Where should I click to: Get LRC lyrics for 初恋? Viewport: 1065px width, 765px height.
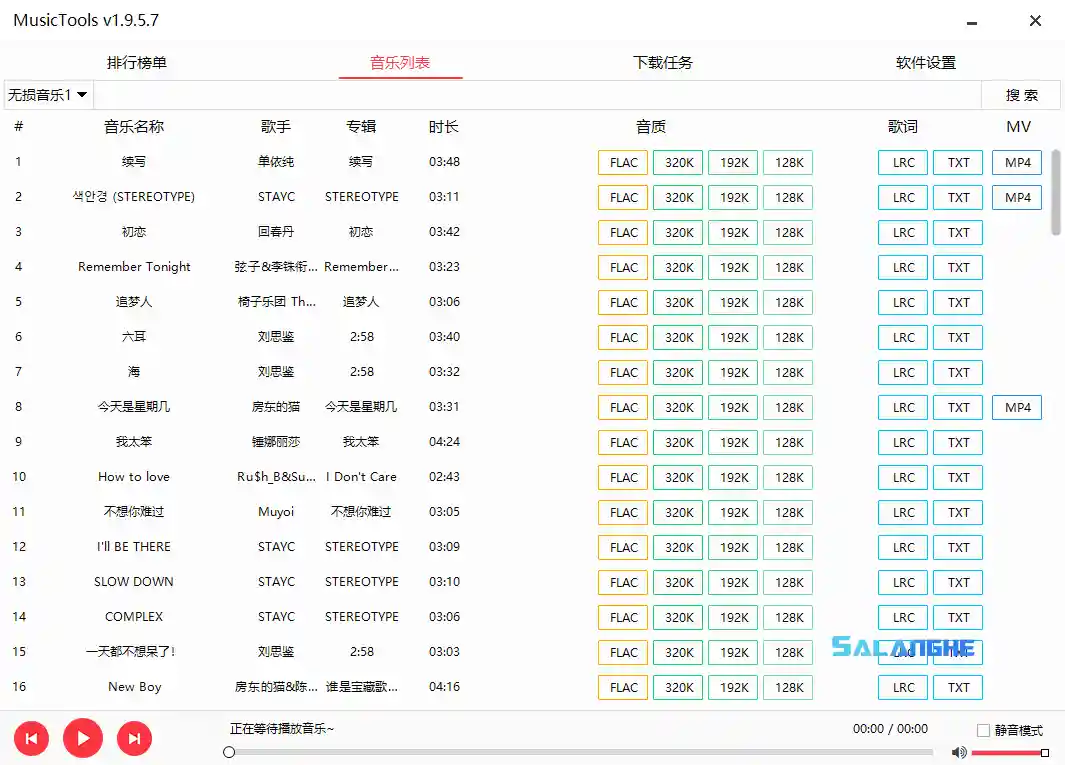coord(902,232)
